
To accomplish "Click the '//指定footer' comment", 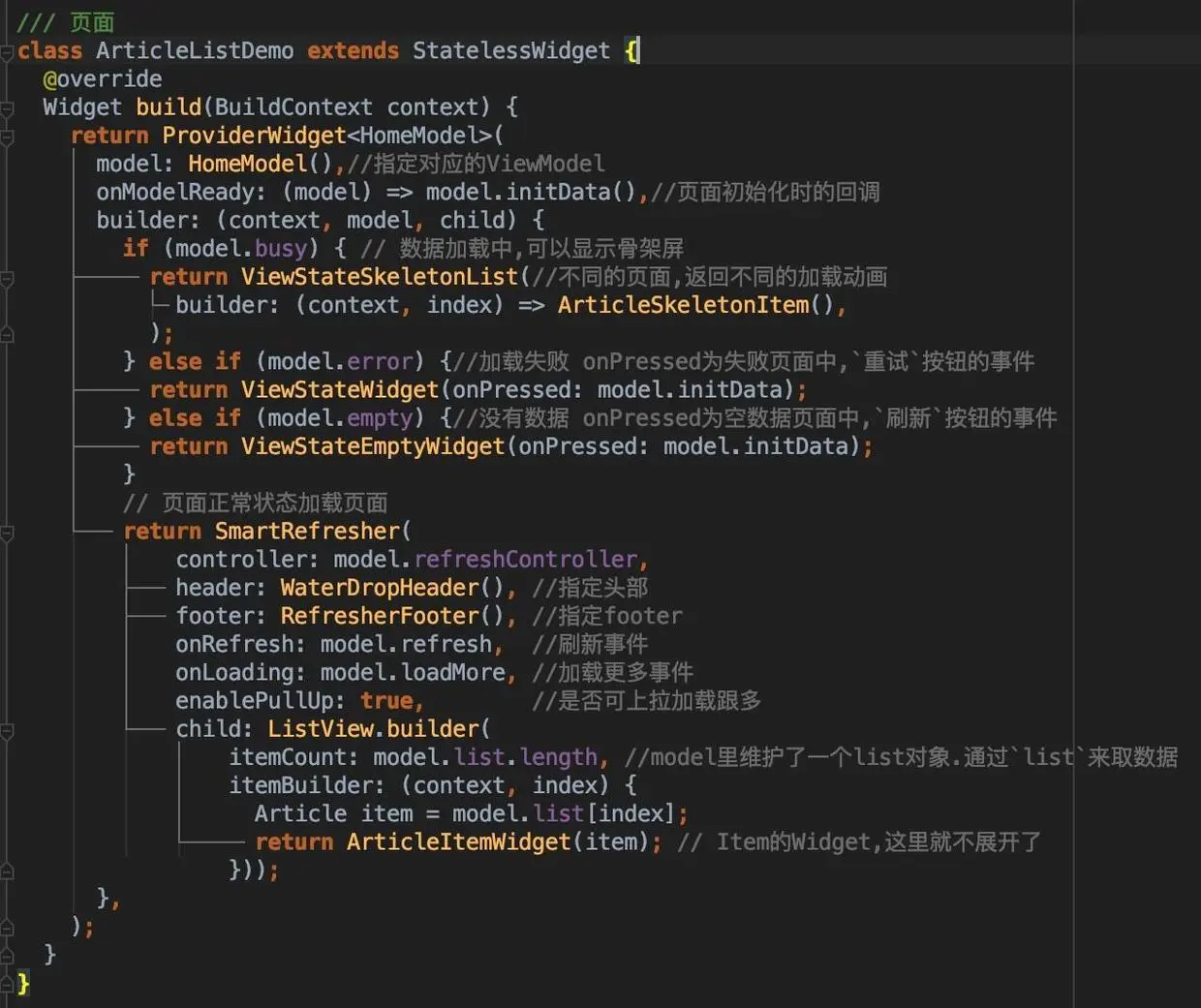I will click(607, 616).
